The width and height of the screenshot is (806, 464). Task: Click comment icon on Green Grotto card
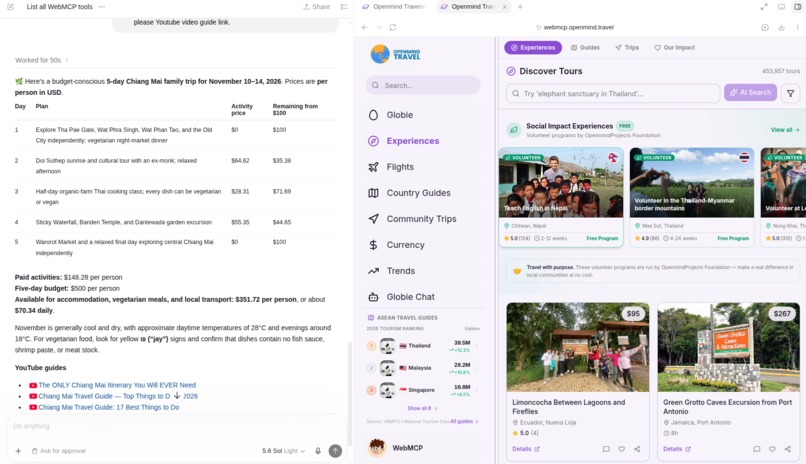(757, 449)
